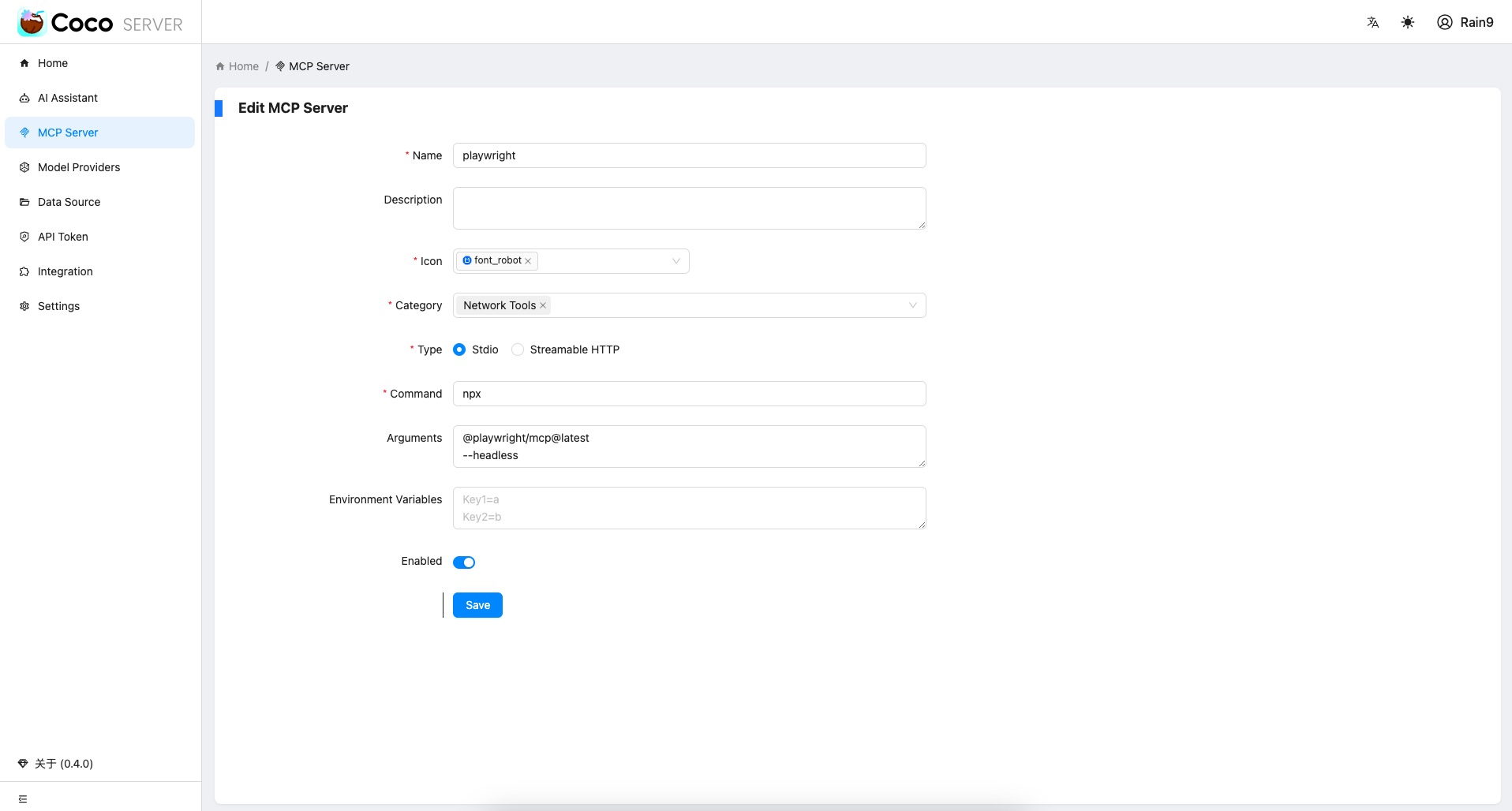Image resolution: width=1512 pixels, height=811 pixels.
Task: Click the Home icon in sidebar
Action: (24, 63)
